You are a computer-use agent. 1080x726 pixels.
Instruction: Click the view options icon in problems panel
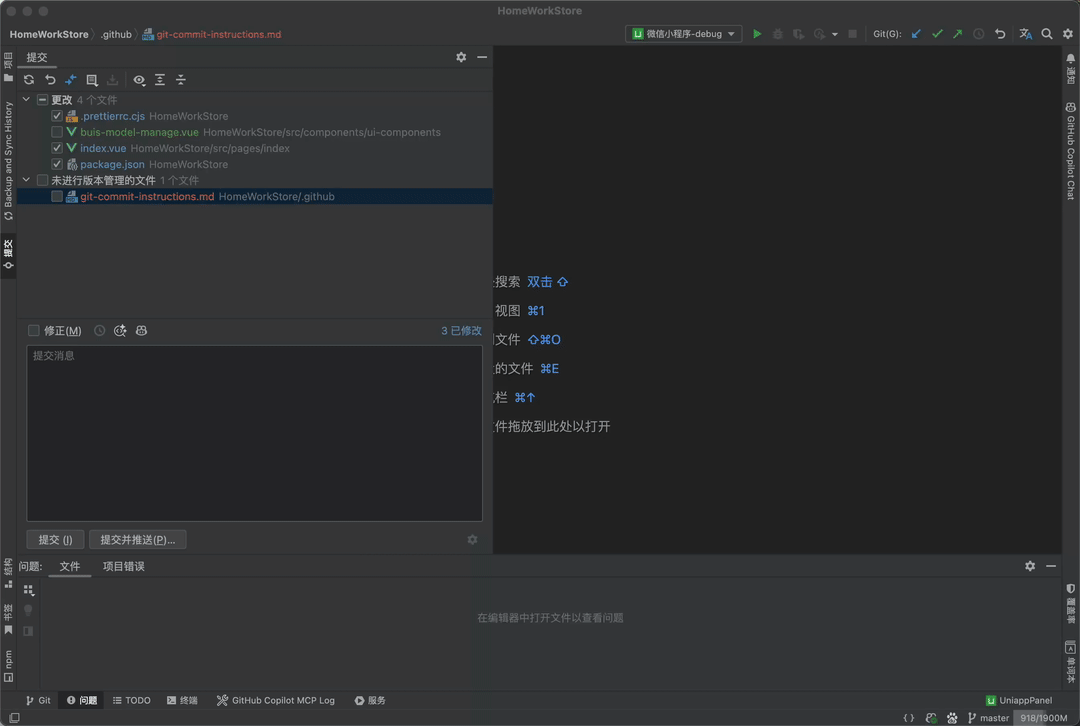point(29,590)
